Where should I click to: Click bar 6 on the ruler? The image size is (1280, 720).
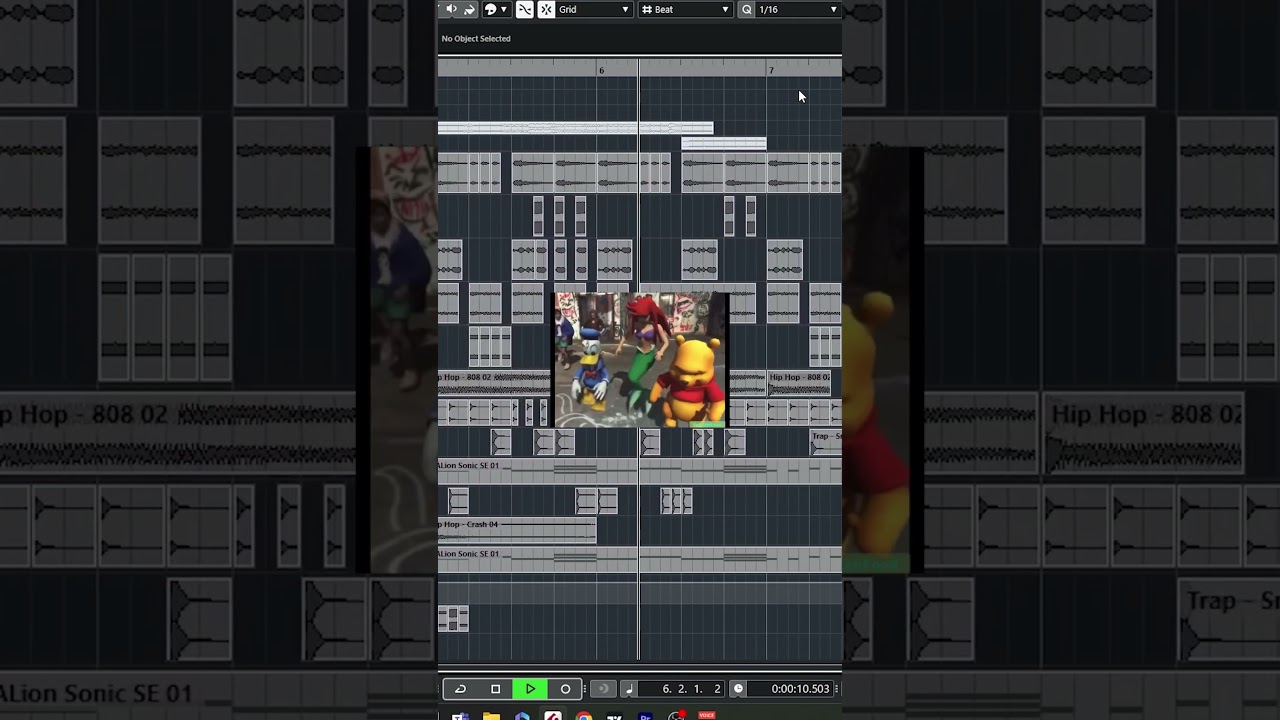601,70
